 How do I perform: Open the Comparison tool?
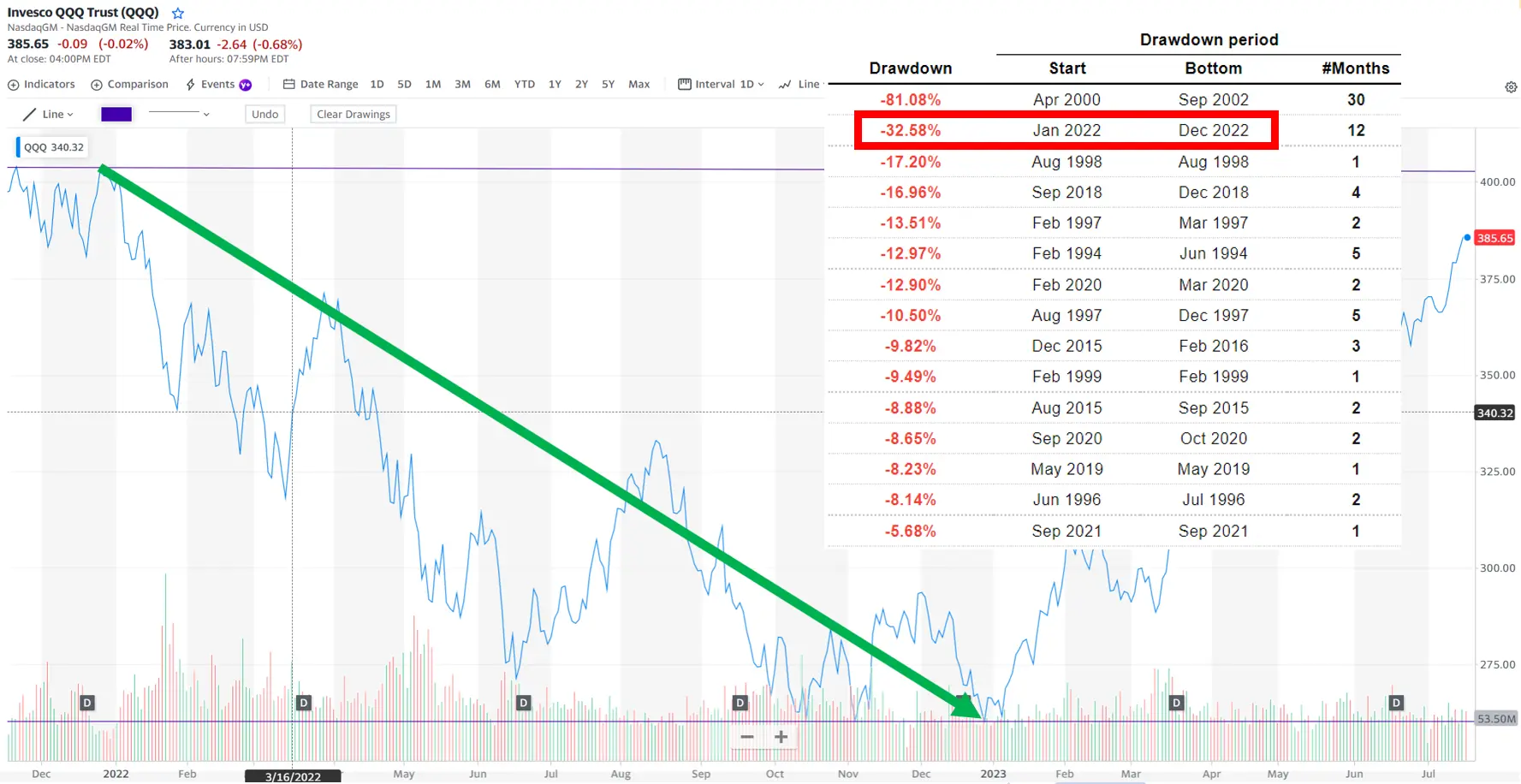(130, 84)
